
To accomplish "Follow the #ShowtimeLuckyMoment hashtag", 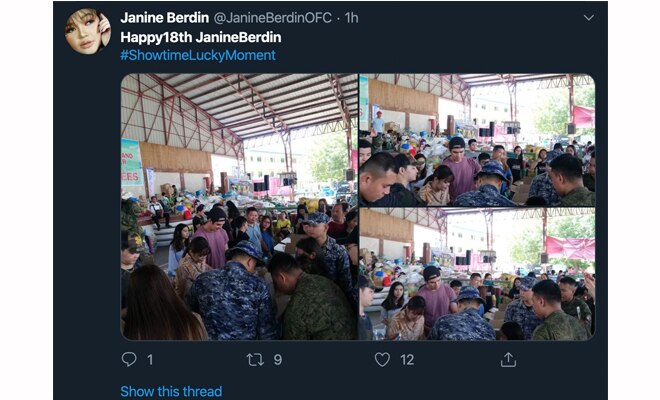I will 198,55.
